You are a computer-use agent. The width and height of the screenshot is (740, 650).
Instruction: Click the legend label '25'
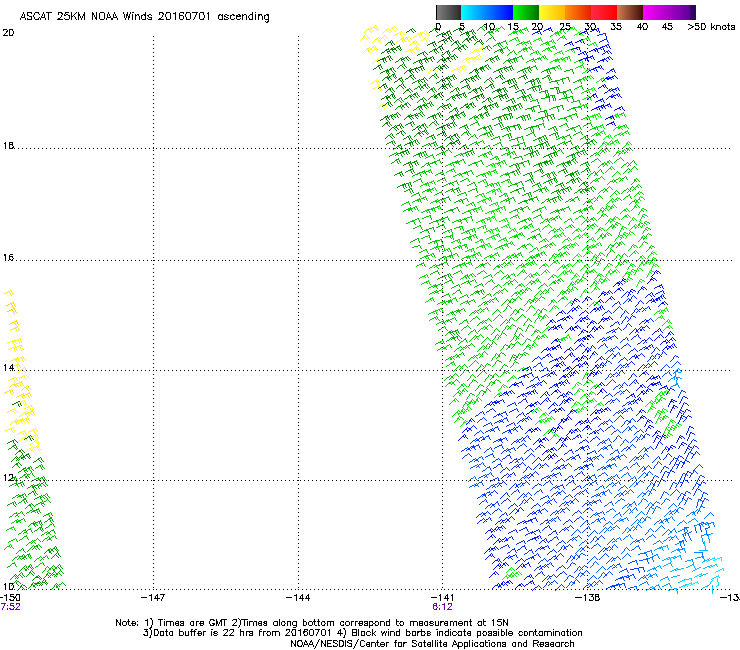pos(565,27)
